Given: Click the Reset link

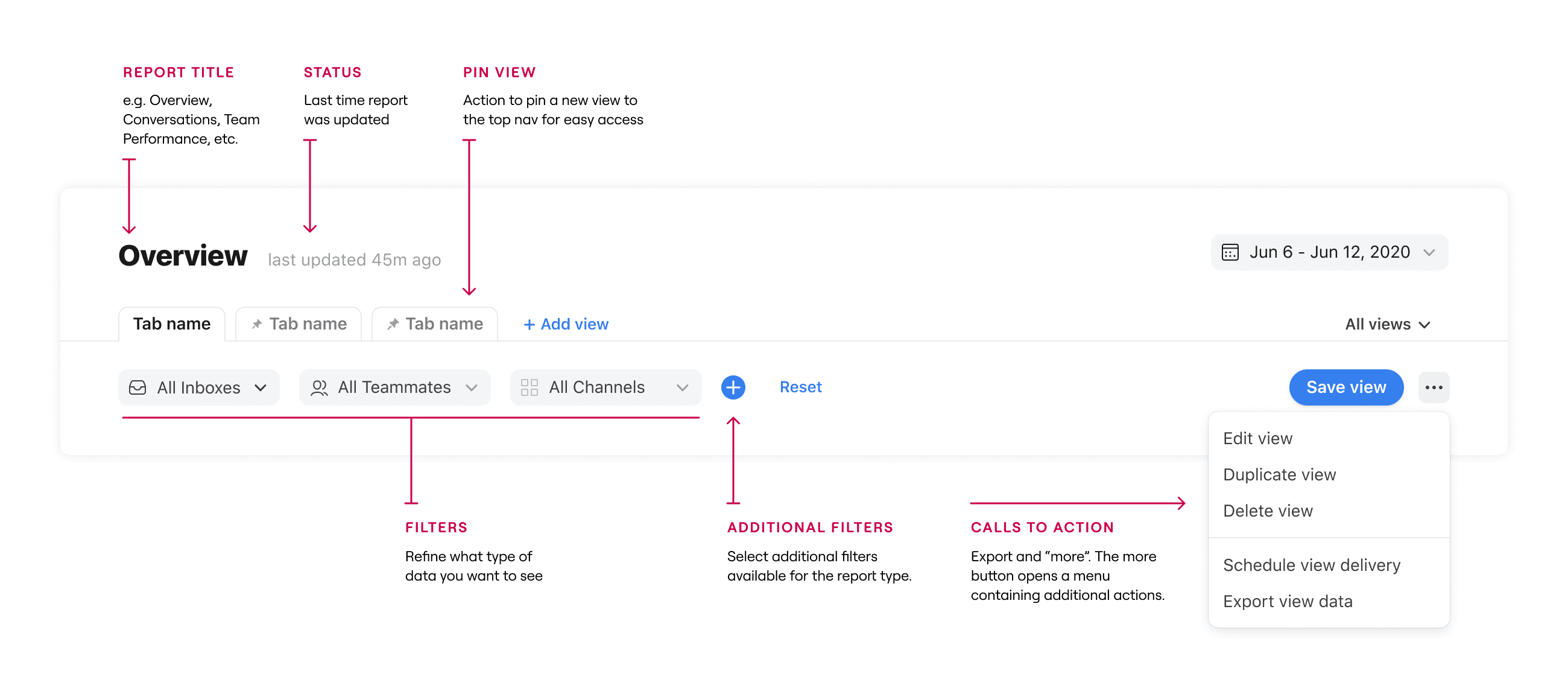Looking at the screenshot, I should point(800,387).
